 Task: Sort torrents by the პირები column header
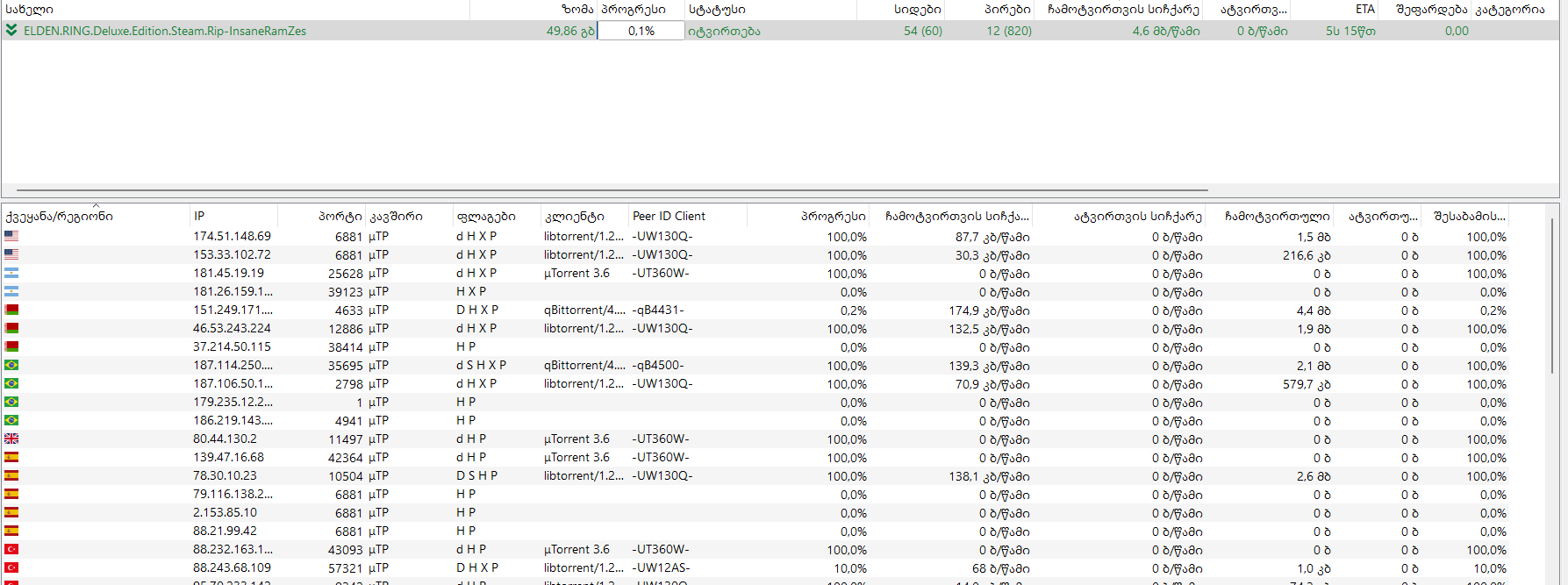point(990,10)
